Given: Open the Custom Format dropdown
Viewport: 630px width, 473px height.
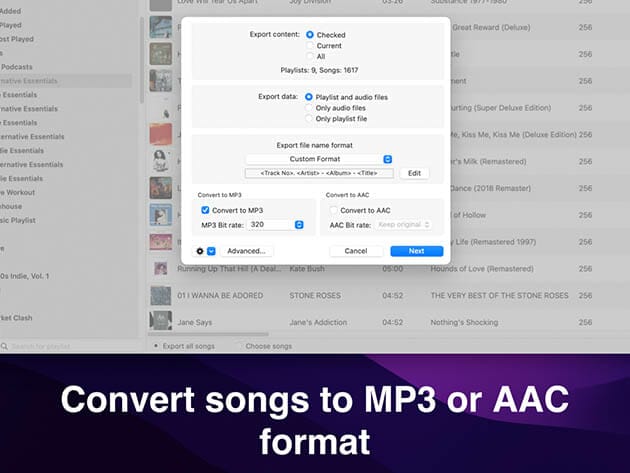Looking at the screenshot, I should coord(319,159).
